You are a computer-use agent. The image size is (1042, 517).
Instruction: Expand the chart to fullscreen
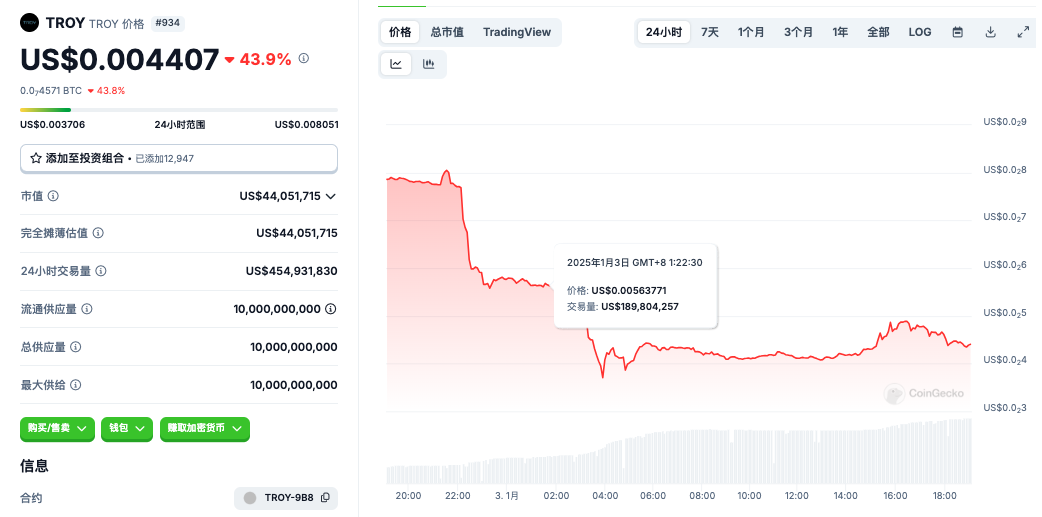tap(1023, 32)
